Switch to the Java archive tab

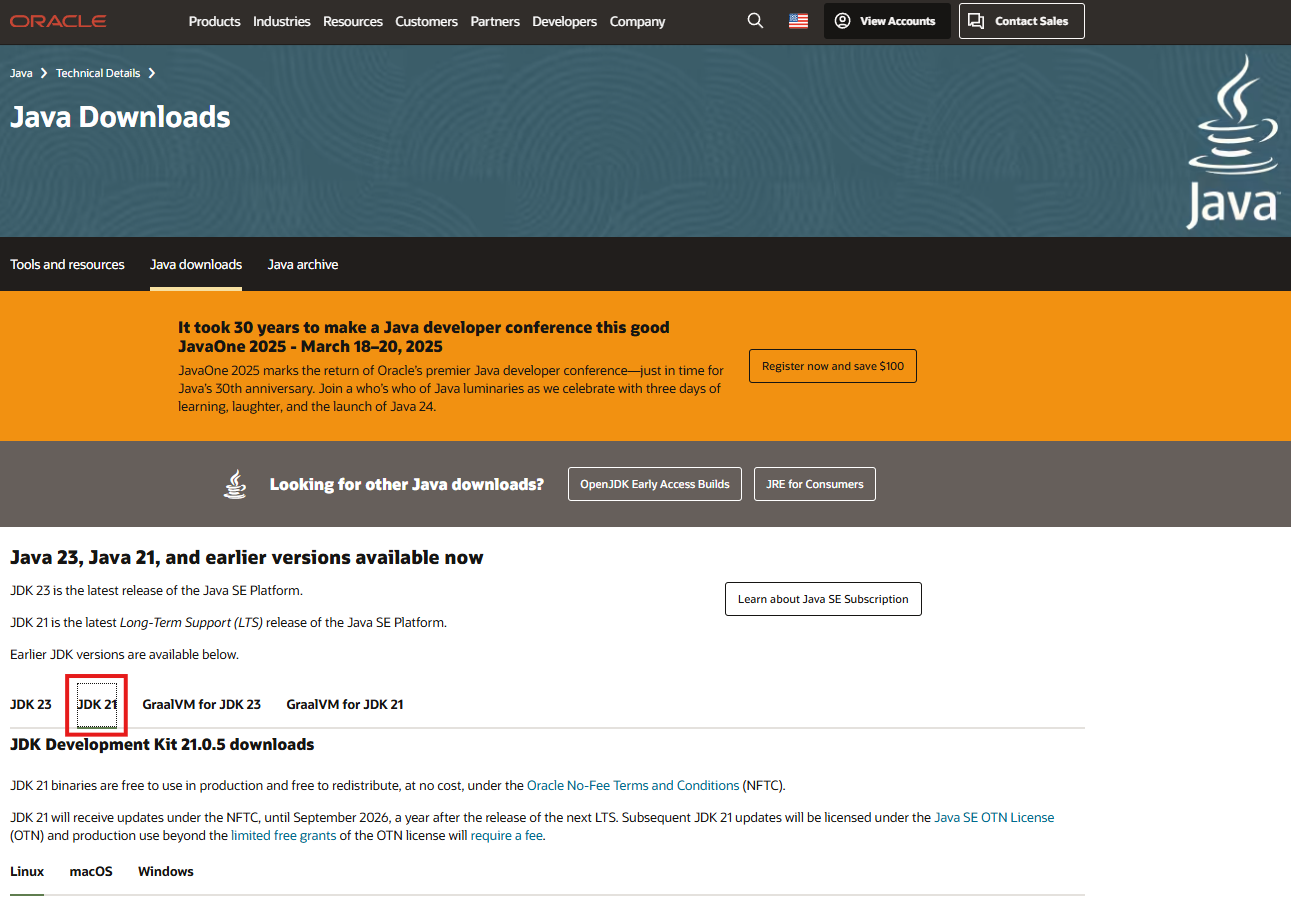coord(302,264)
